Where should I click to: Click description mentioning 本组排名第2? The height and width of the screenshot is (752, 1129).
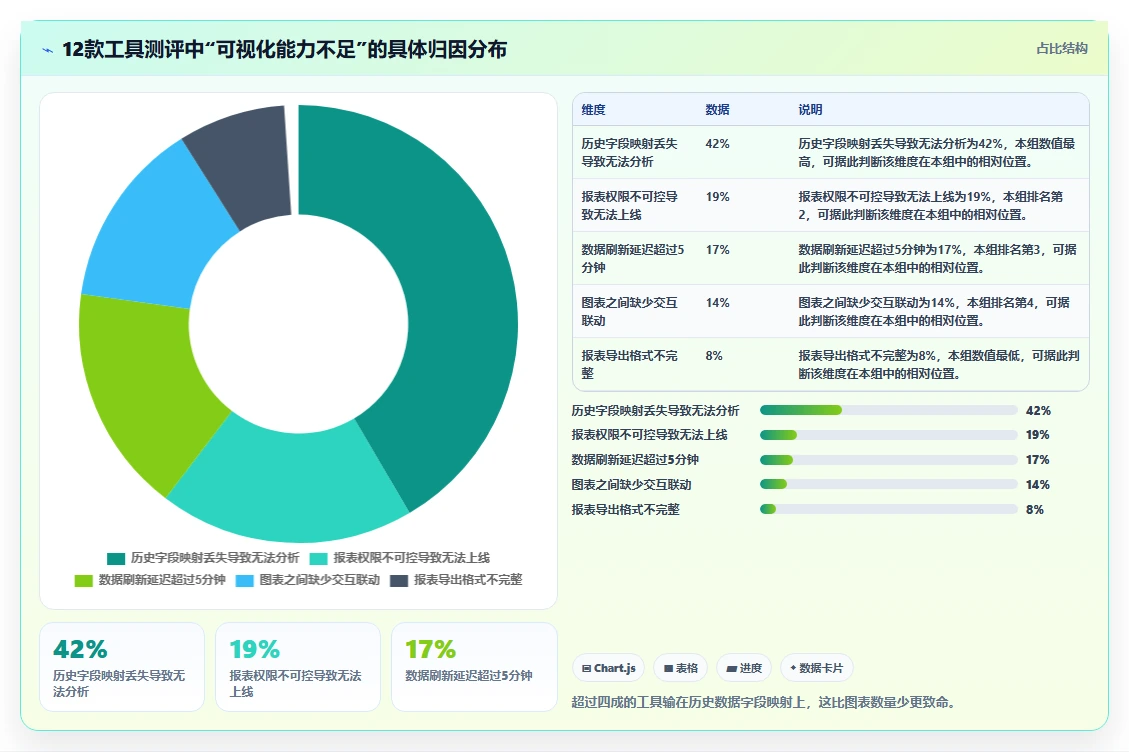pos(930,205)
